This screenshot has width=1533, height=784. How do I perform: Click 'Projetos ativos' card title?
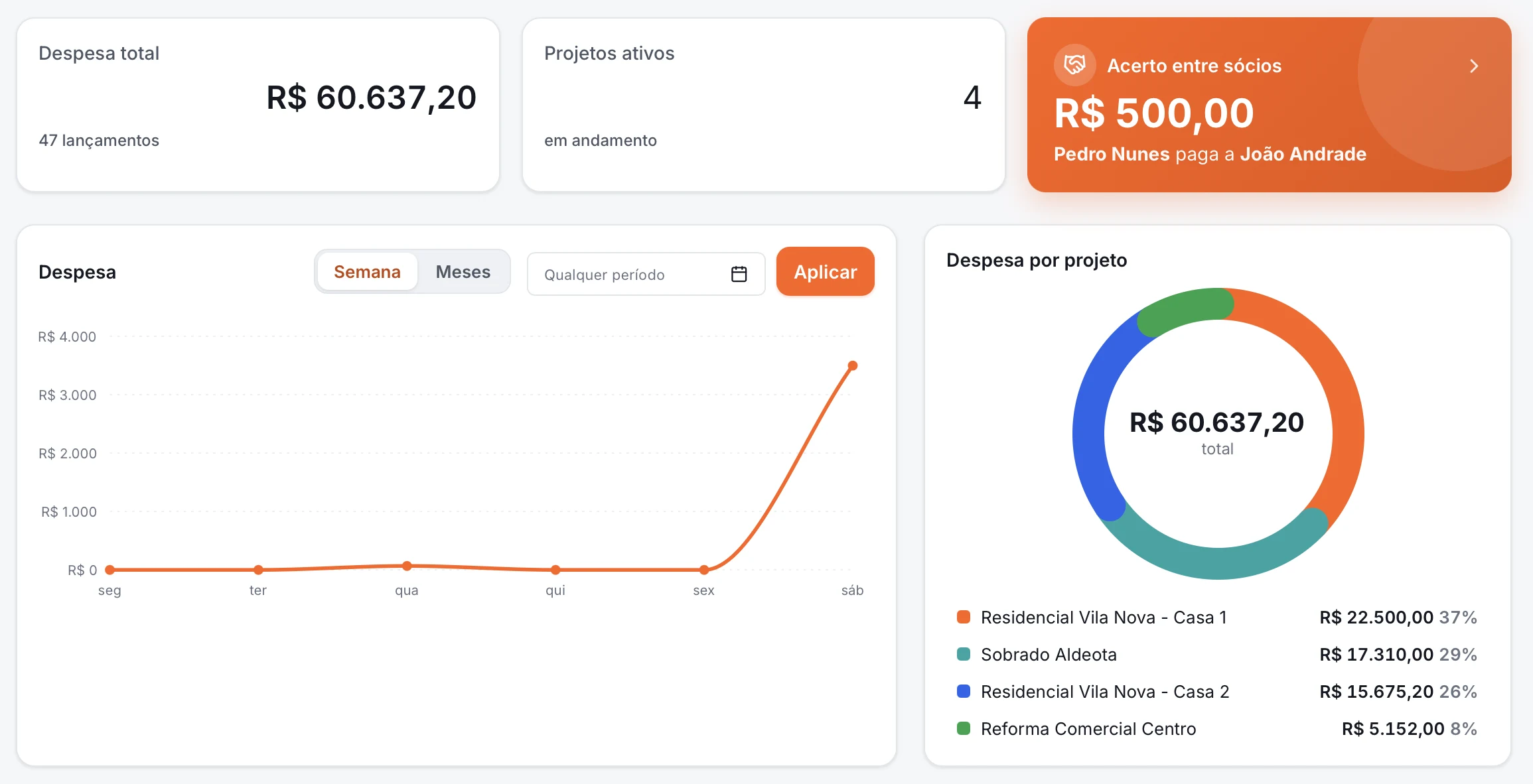pyautogui.click(x=609, y=53)
